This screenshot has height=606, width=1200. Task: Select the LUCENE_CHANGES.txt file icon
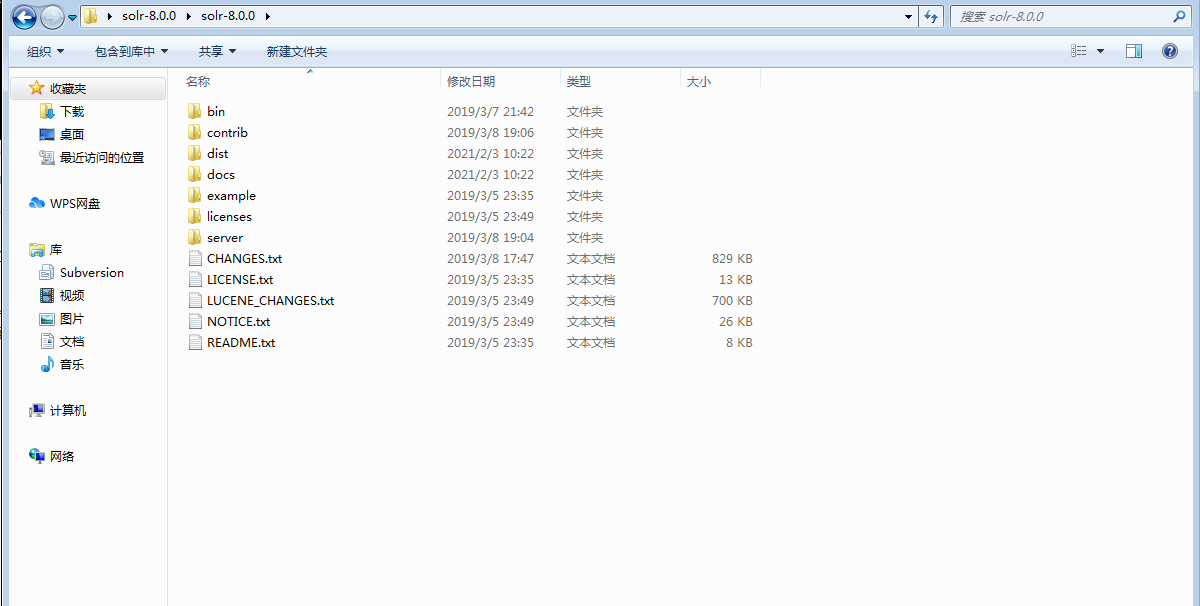click(x=195, y=301)
